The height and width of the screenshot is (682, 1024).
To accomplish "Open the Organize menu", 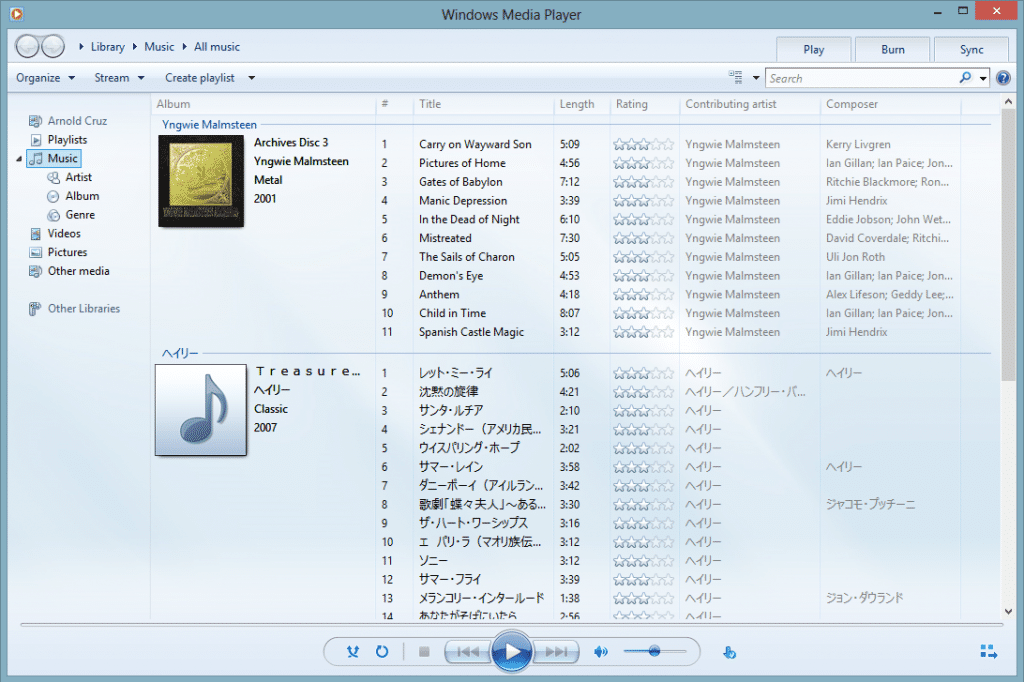I will click(x=46, y=78).
